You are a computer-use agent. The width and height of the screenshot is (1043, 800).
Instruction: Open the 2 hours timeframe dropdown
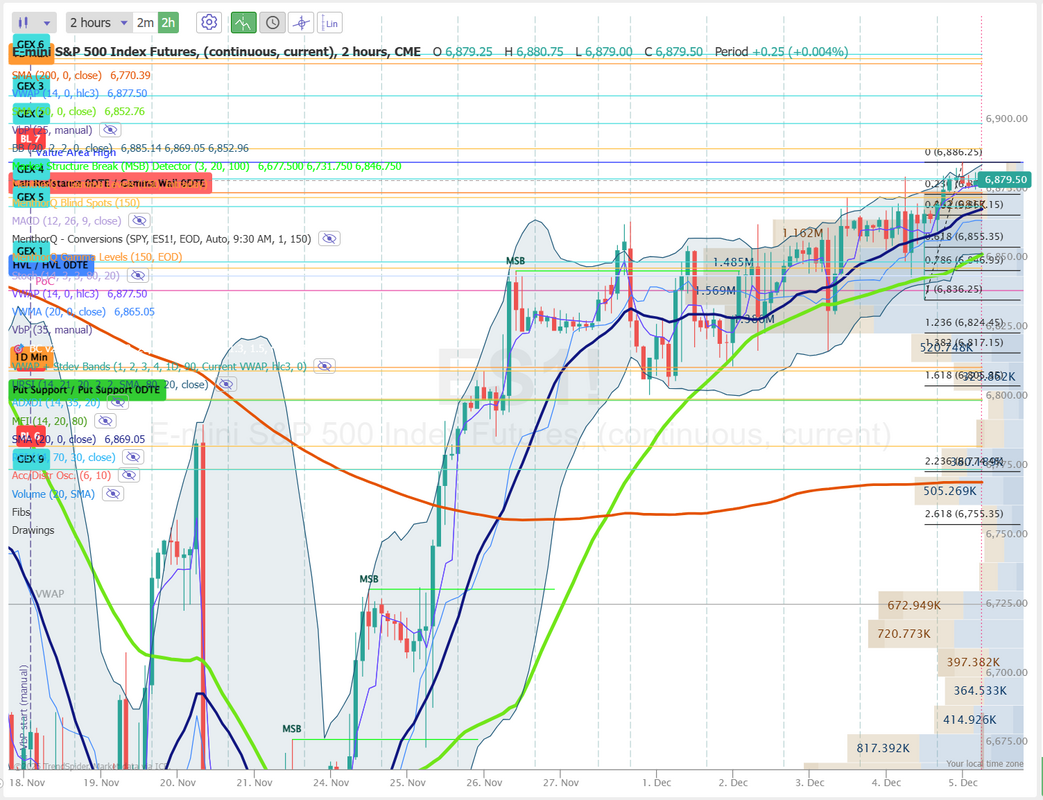click(x=97, y=22)
